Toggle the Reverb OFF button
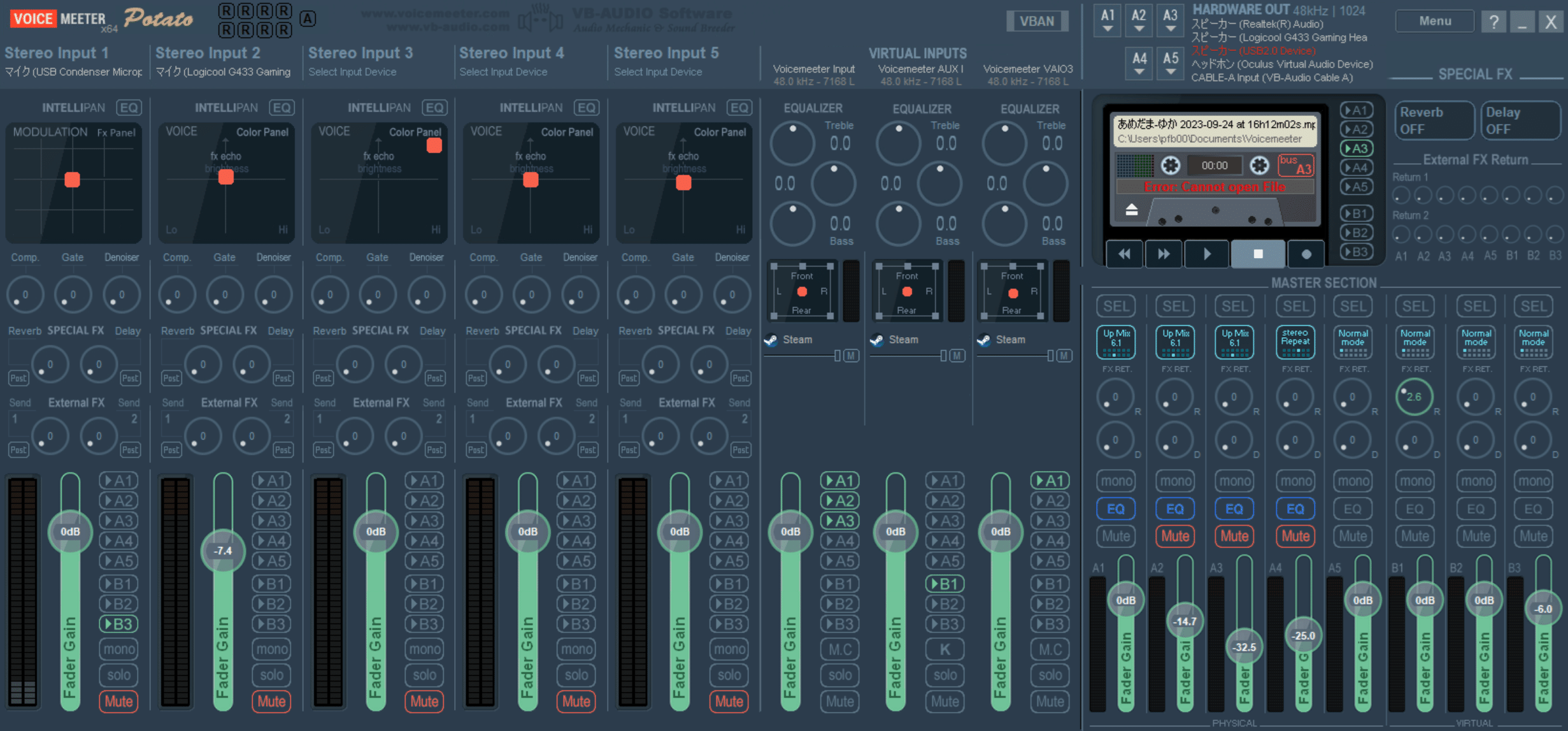 [1434, 120]
